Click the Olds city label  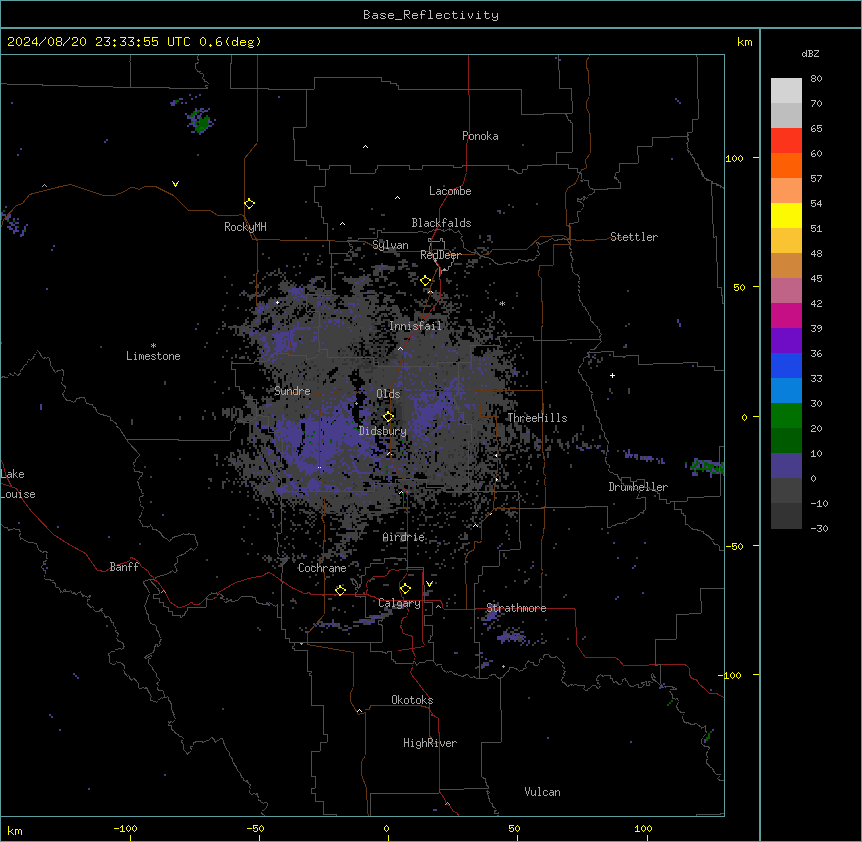click(388, 394)
